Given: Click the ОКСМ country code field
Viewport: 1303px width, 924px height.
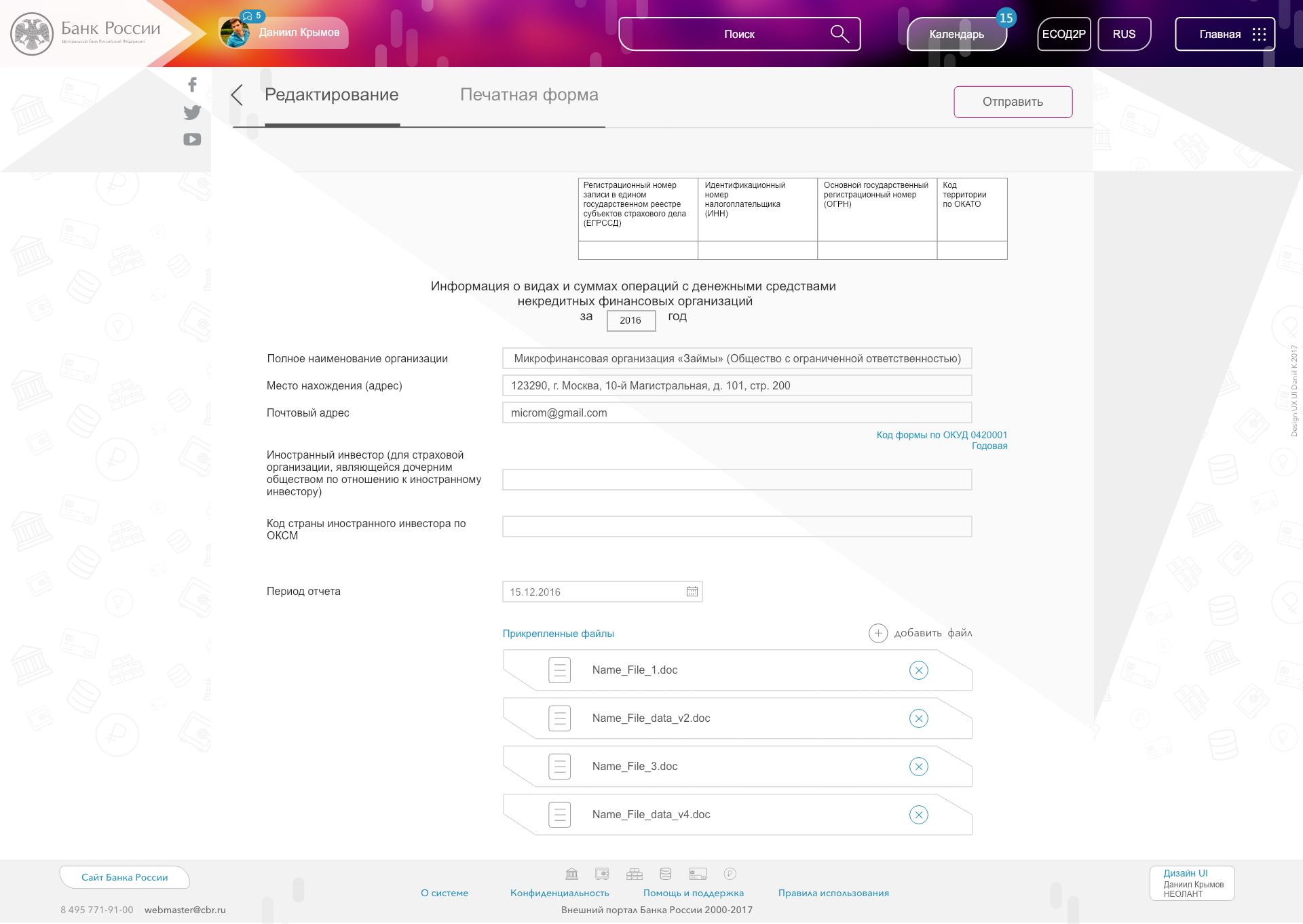Looking at the screenshot, I should click(737, 526).
